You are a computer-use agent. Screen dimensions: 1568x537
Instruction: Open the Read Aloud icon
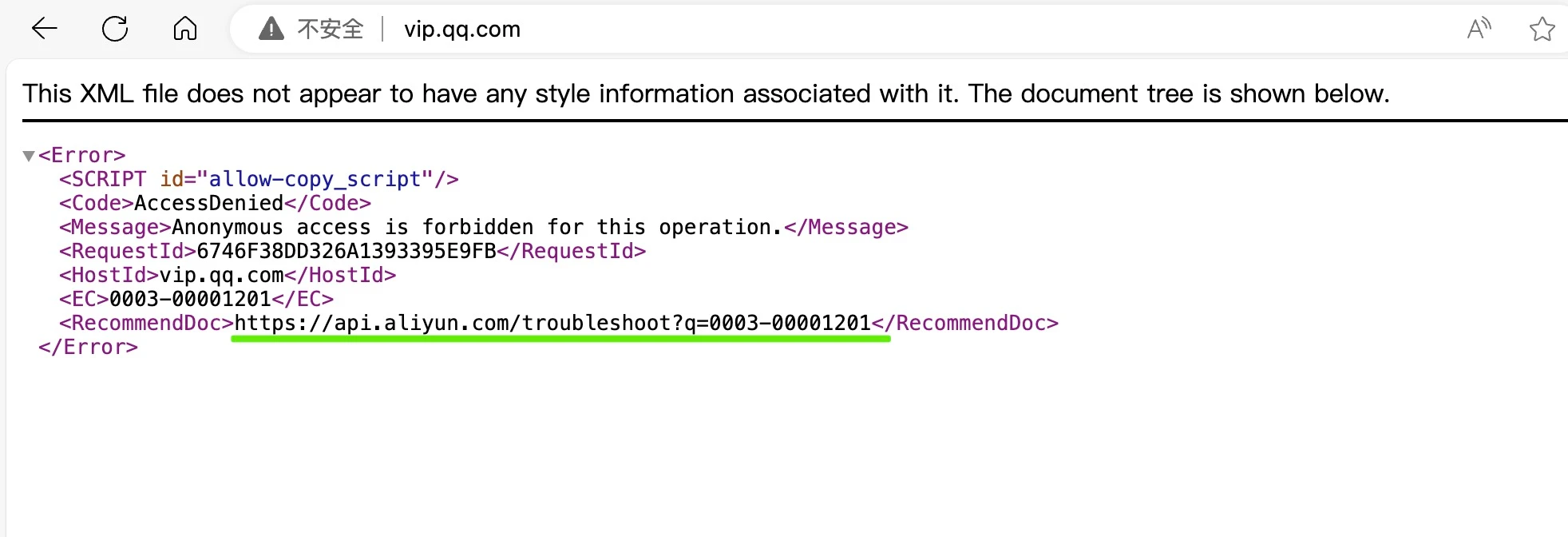pos(1479,30)
